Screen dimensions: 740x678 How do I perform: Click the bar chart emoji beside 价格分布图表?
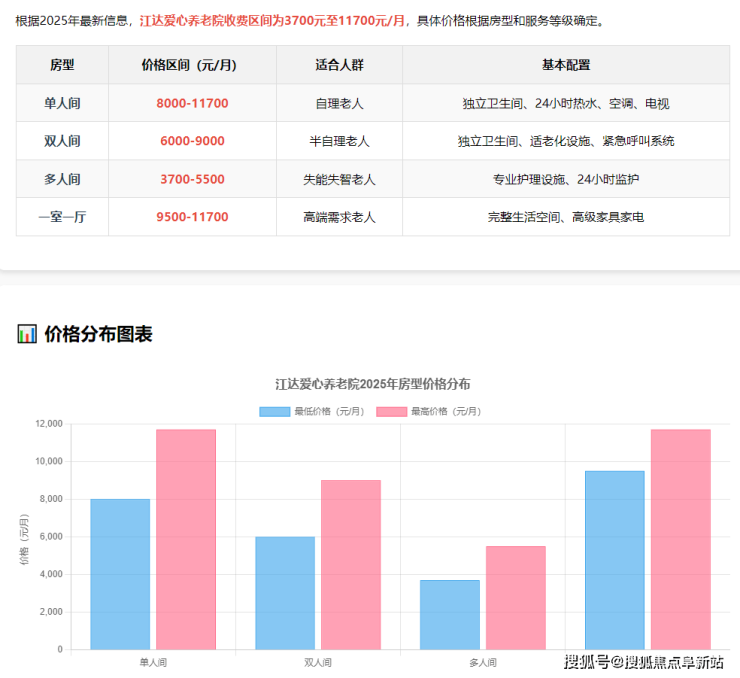click(x=27, y=334)
